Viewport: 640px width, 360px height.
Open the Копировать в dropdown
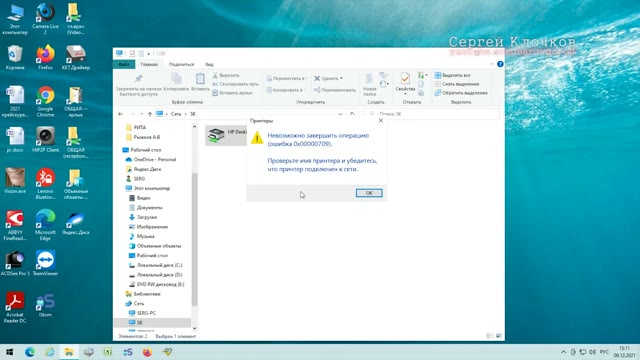286,90
